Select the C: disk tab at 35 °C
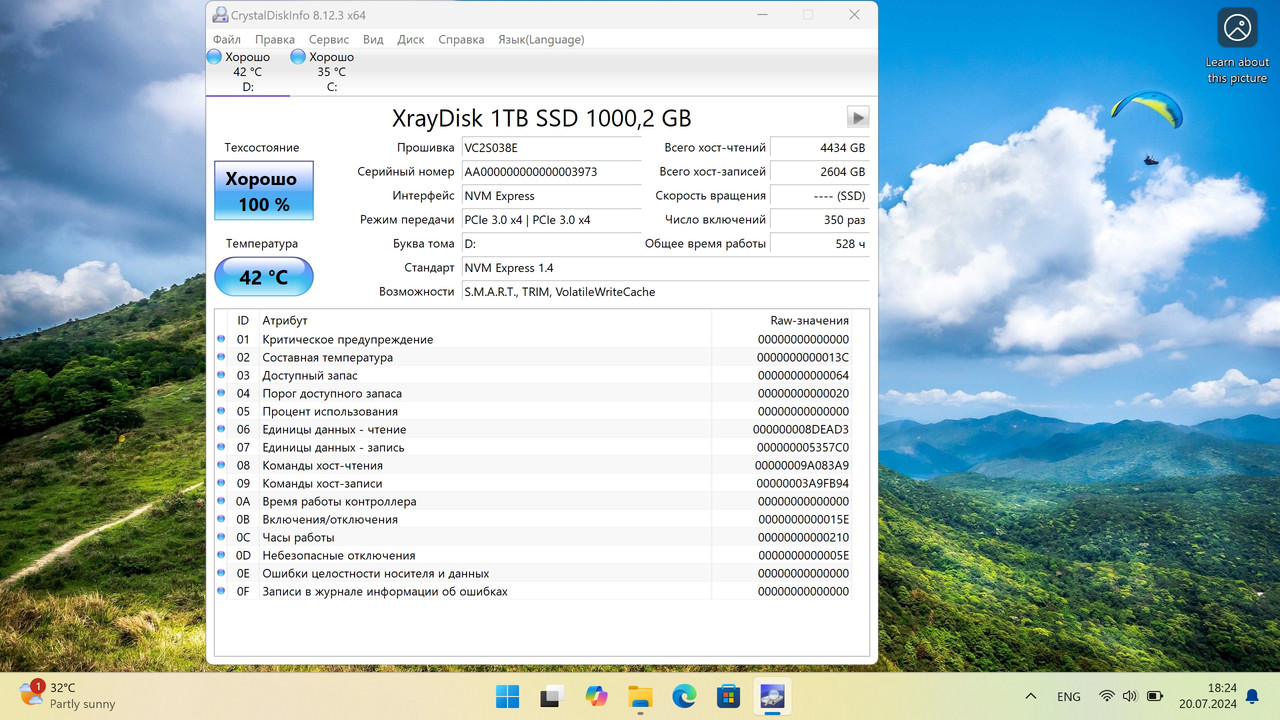Image resolution: width=1280 pixels, height=720 pixels. 332,72
